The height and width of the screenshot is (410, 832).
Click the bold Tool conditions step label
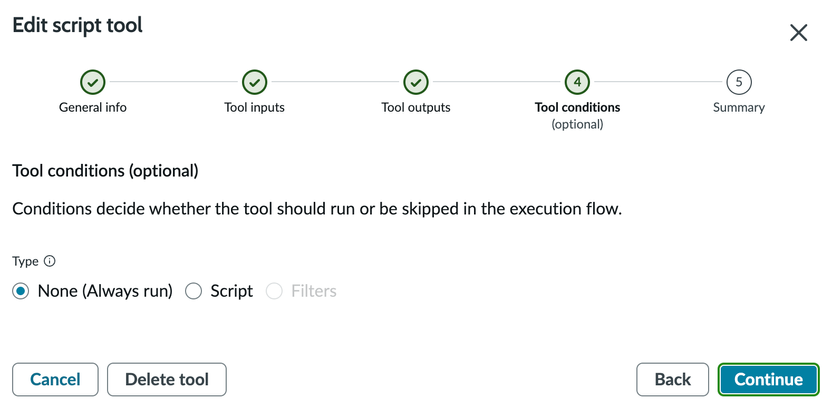click(x=577, y=107)
